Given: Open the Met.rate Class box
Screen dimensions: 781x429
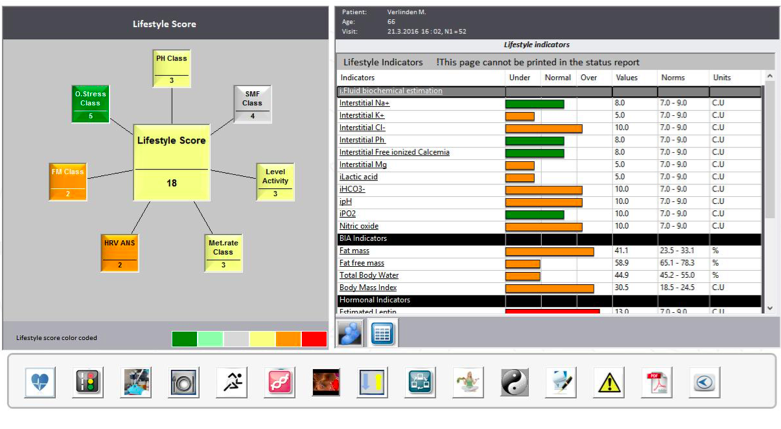Looking at the screenshot, I should [223, 253].
